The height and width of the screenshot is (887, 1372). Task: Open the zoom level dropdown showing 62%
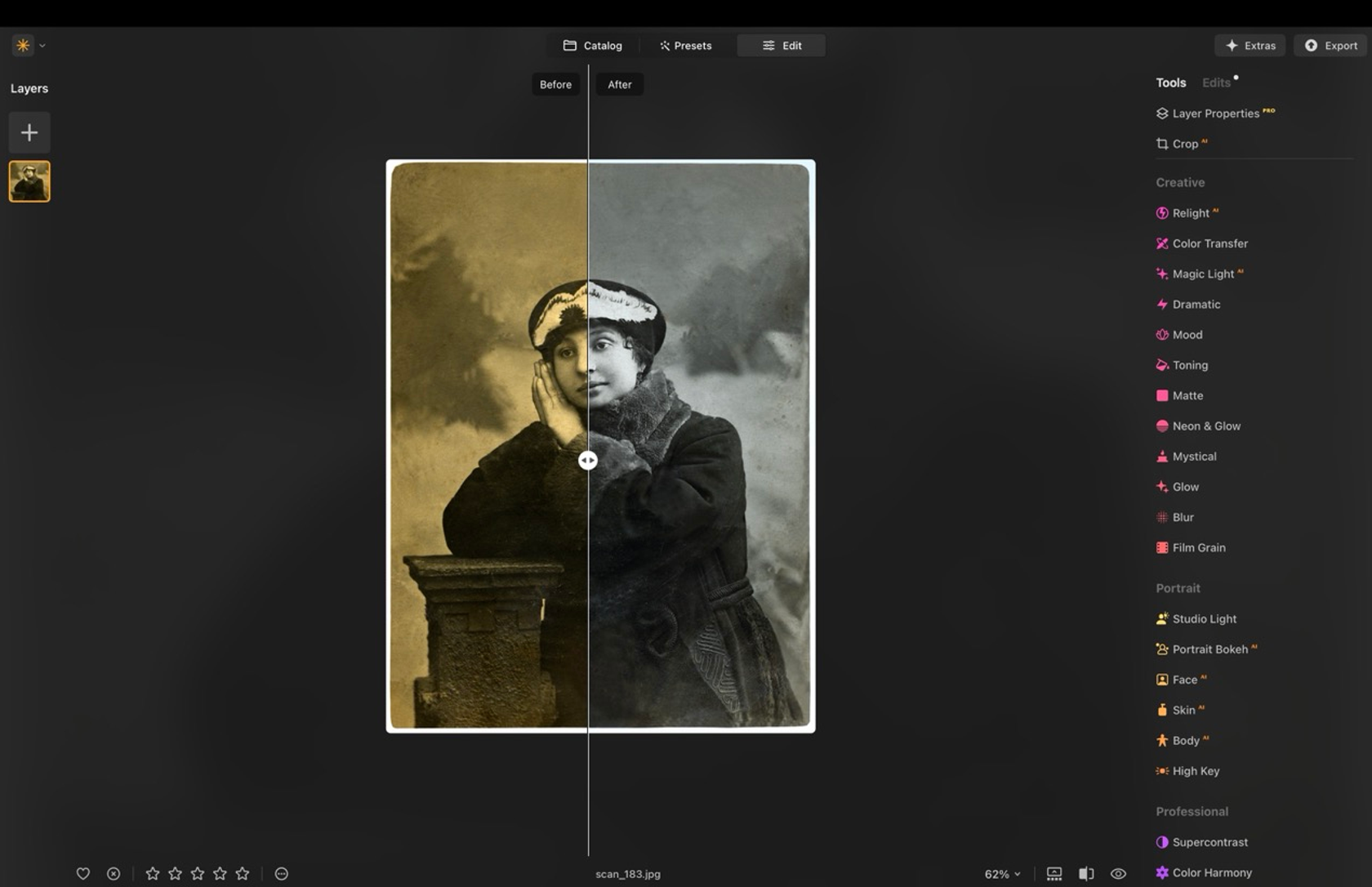coord(1002,873)
